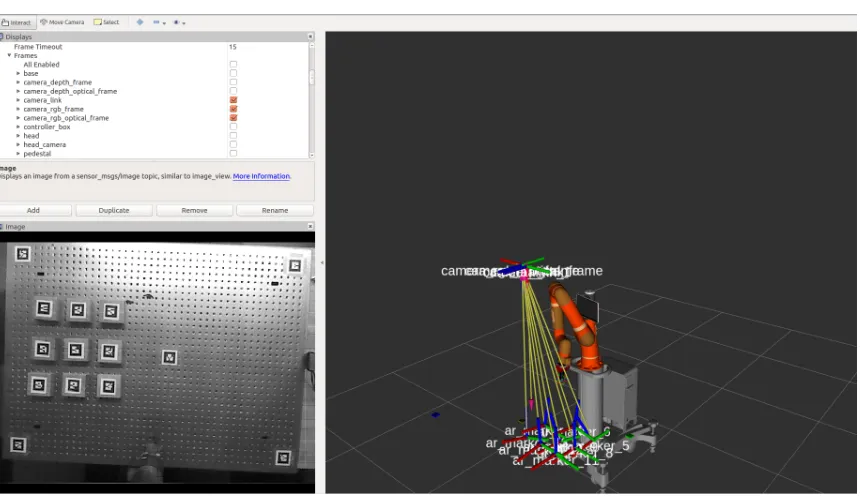Viewport: 862px width, 496px height.
Task: Click the Frame Timeout value 15
Action: [233, 47]
